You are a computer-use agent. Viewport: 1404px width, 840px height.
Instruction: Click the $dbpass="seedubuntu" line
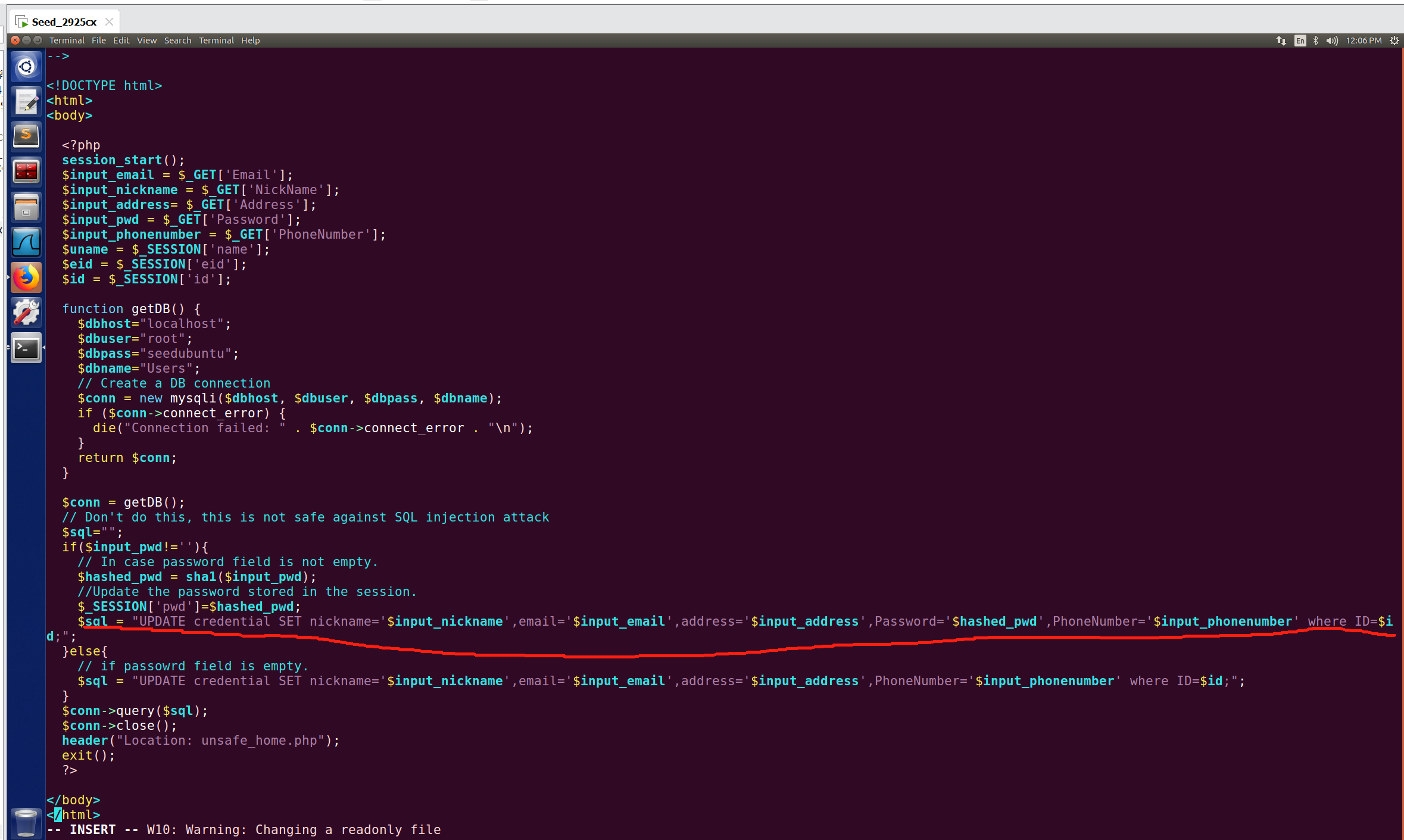tap(158, 354)
